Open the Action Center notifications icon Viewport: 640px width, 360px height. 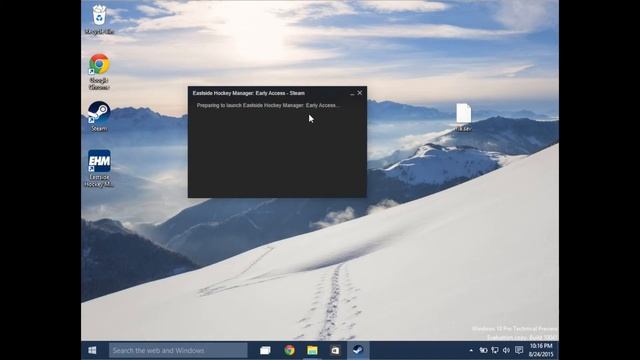pyautogui.click(x=519, y=350)
